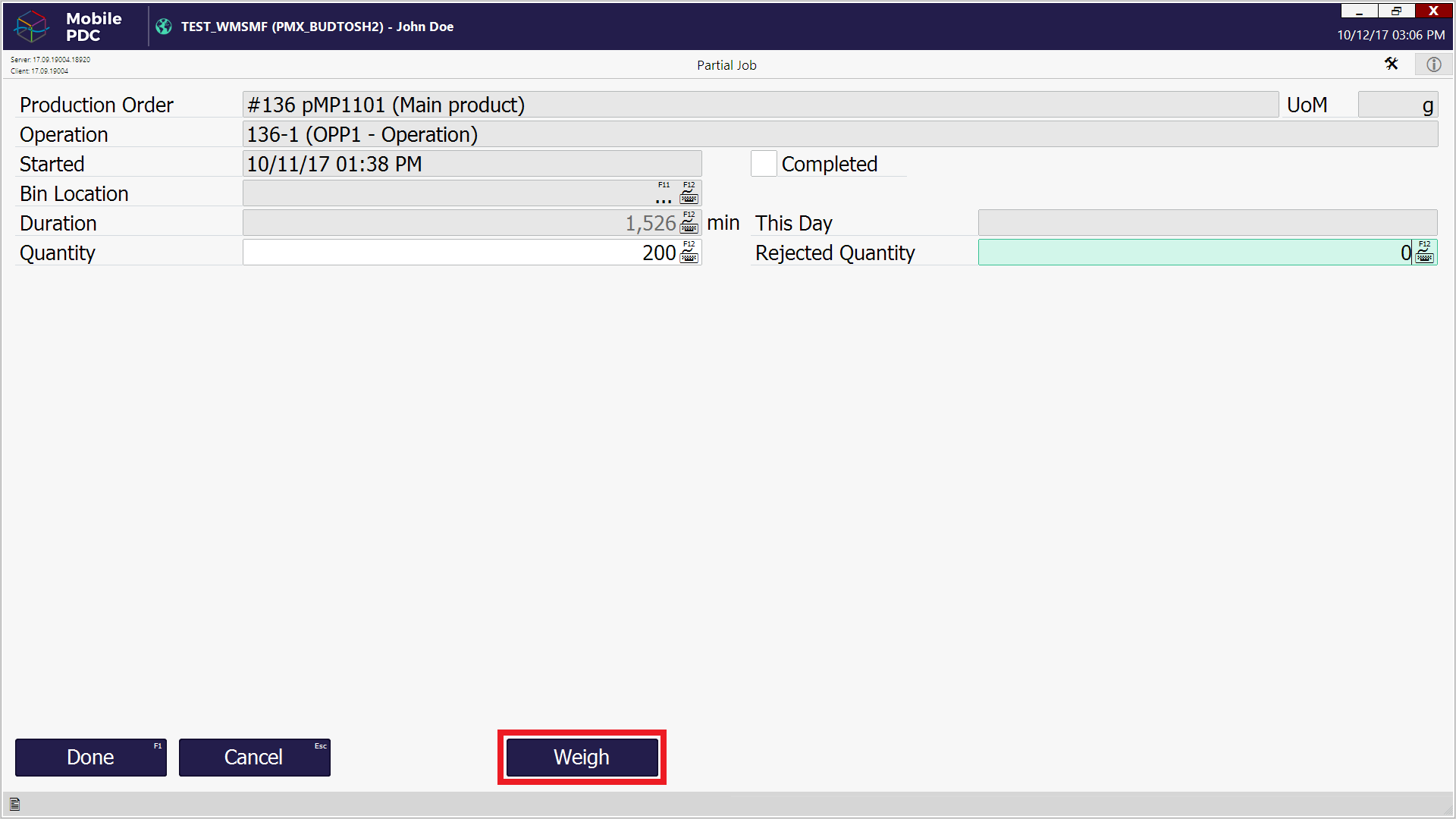This screenshot has width=1456, height=819.
Task: Click the Done button
Action: tap(91, 758)
